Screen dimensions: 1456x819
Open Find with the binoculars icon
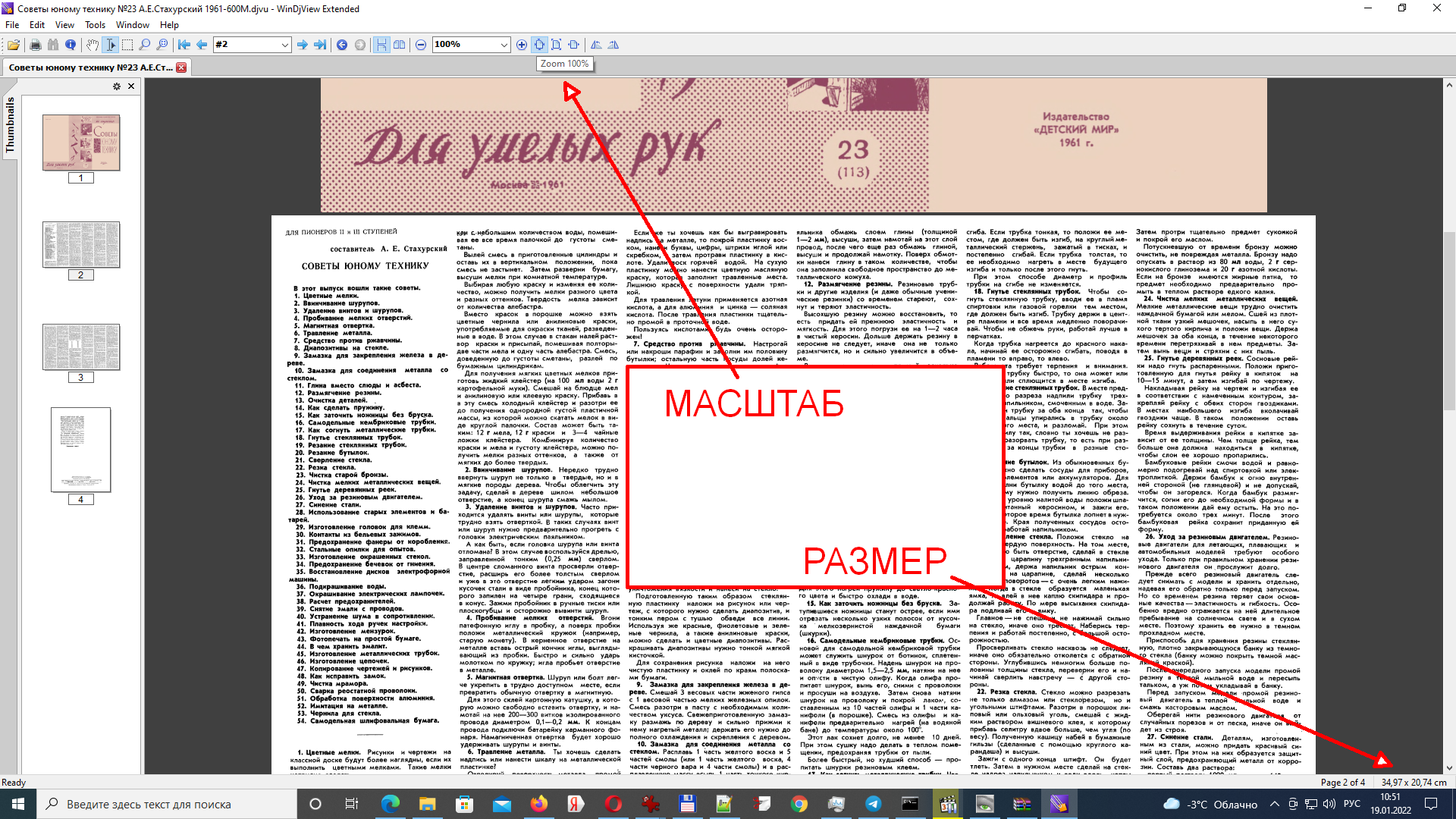pyautogui.click(x=53, y=45)
